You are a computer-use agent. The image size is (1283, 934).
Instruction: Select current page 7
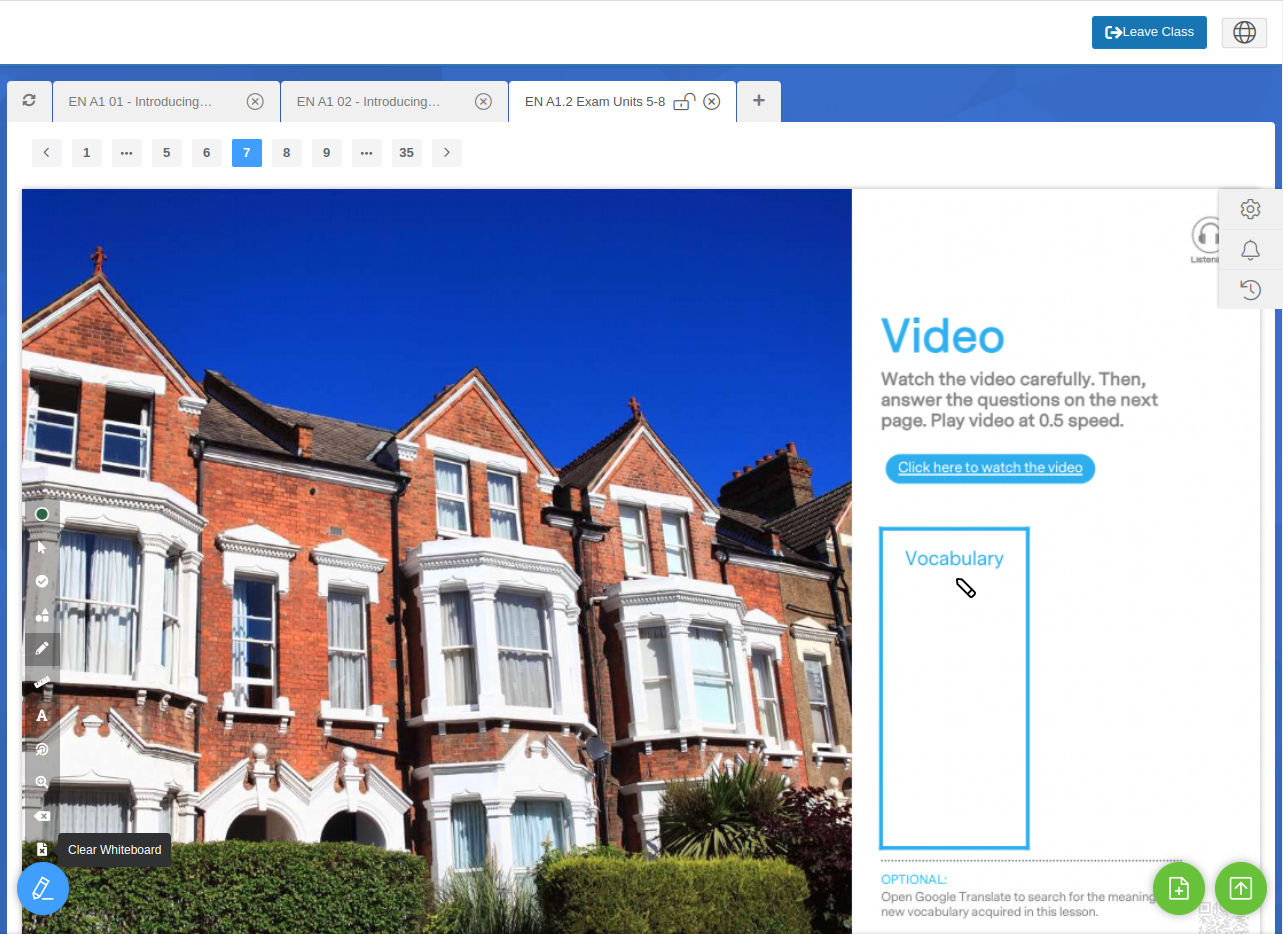pyautogui.click(x=247, y=153)
